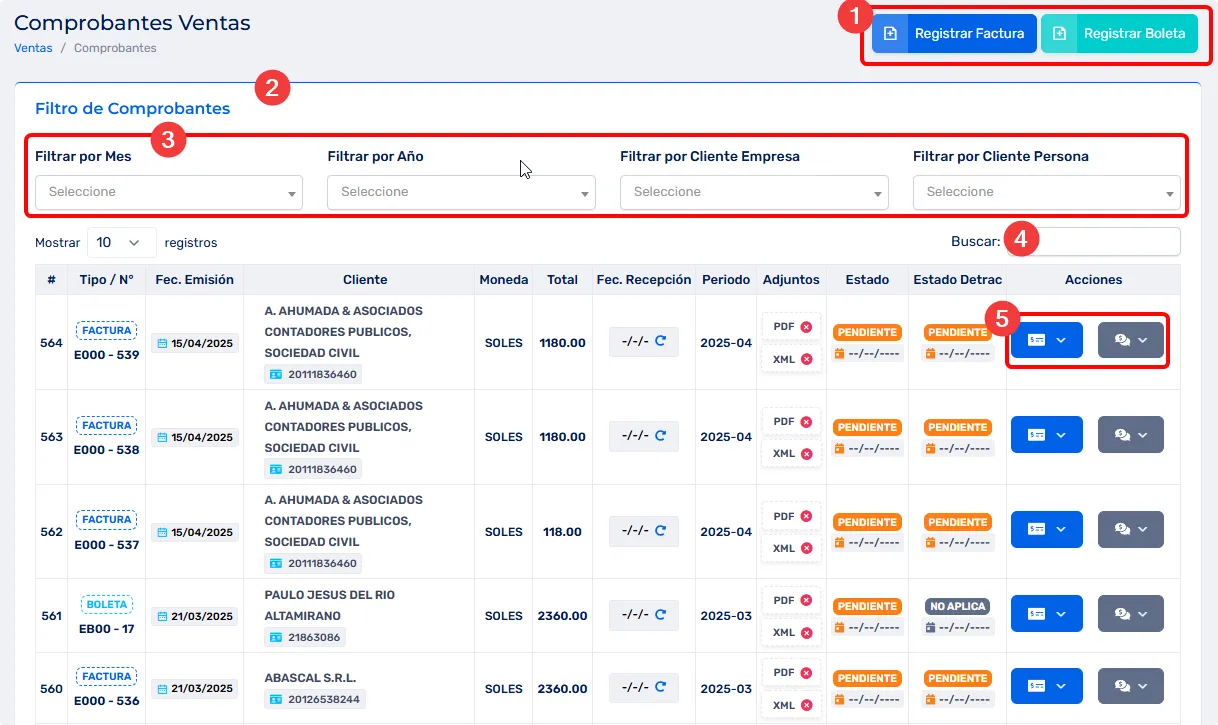This screenshot has height=725, width=1218.
Task: Sort table by Total column header
Action: pyautogui.click(x=562, y=280)
